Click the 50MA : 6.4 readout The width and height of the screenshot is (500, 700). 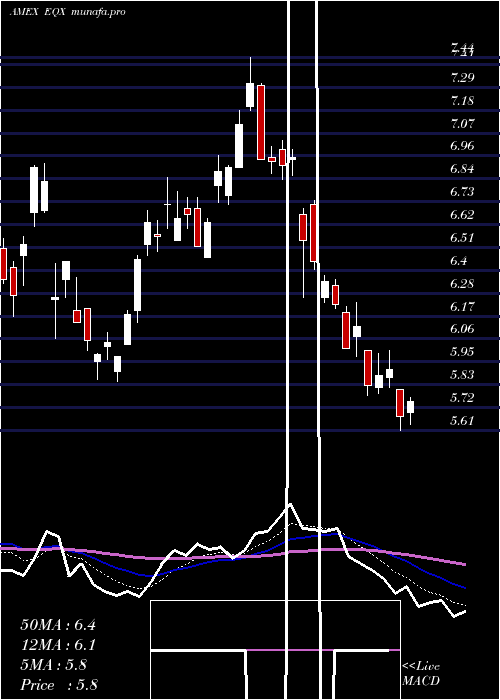point(58,625)
